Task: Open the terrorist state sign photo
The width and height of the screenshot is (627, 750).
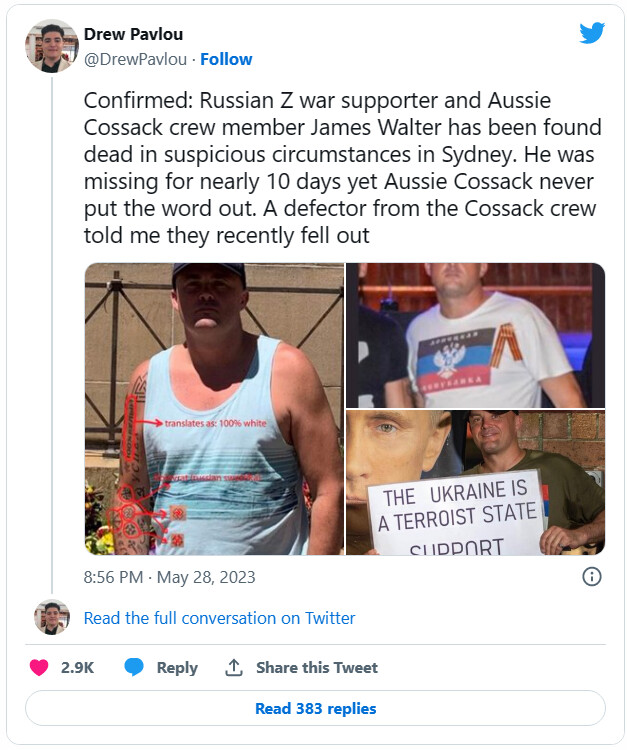Action: point(475,482)
